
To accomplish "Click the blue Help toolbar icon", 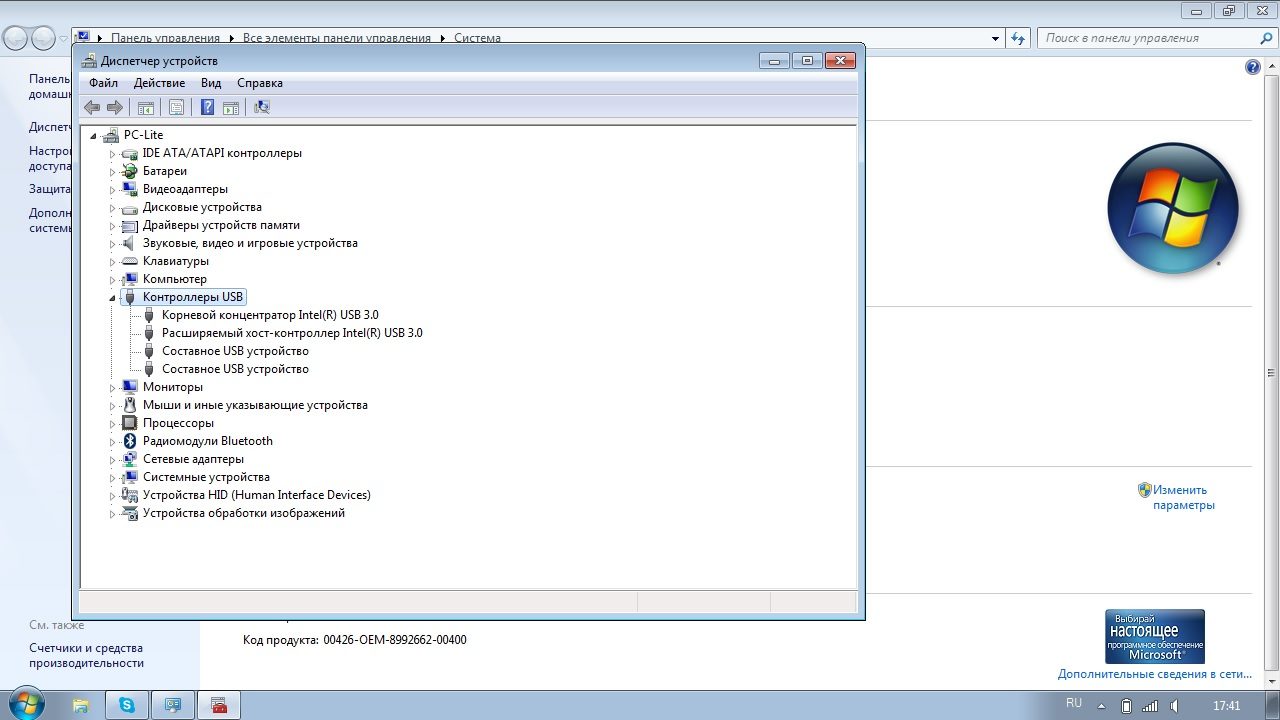I will [207, 107].
